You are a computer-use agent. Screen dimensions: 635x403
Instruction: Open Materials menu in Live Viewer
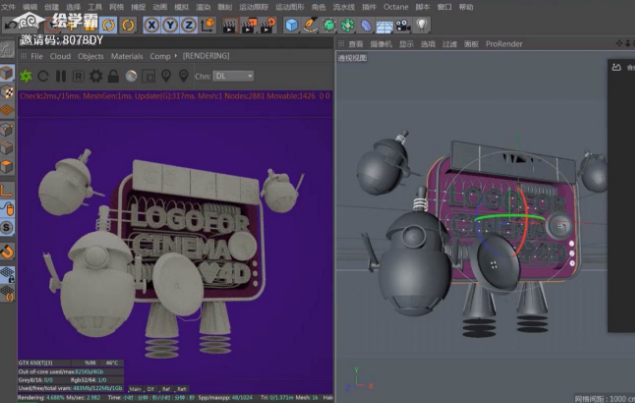point(127,56)
